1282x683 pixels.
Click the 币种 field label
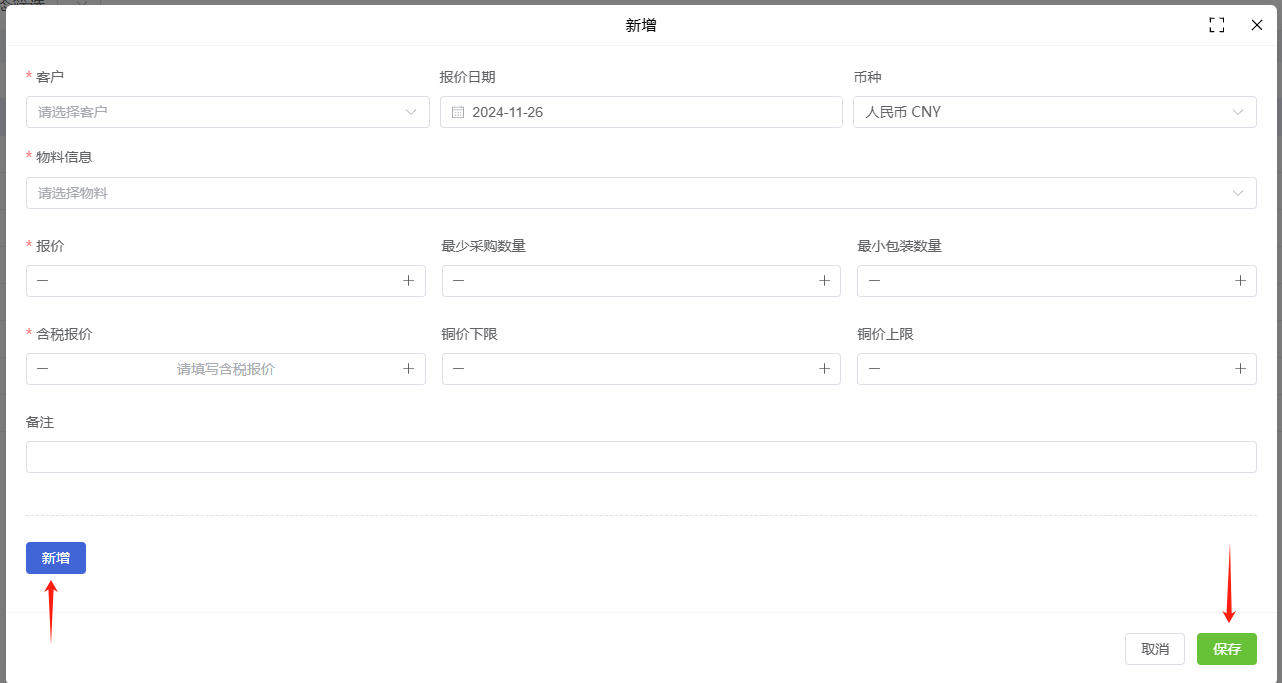[867, 77]
